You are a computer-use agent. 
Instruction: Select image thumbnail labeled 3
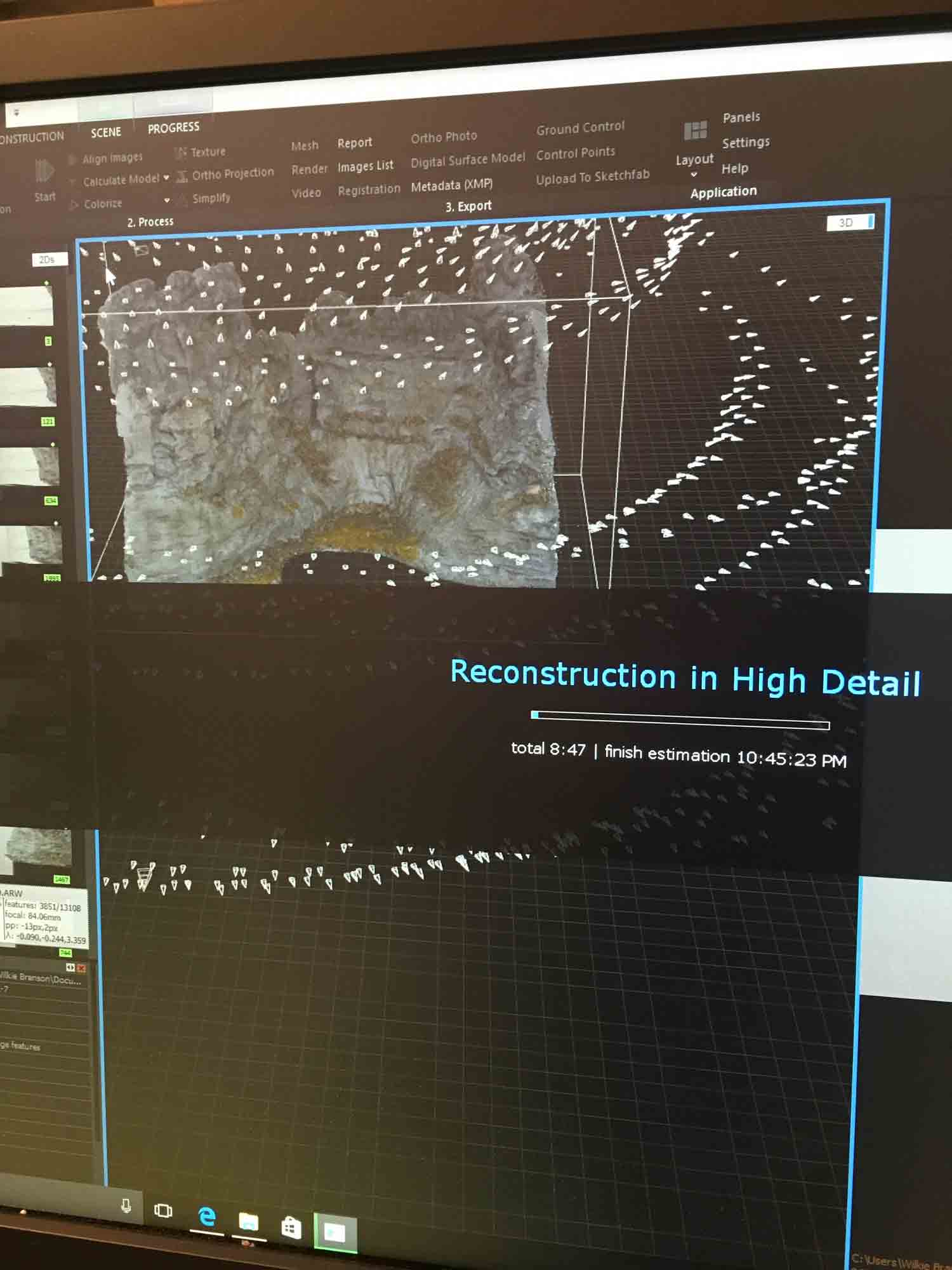pyautogui.click(x=27, y=306)
